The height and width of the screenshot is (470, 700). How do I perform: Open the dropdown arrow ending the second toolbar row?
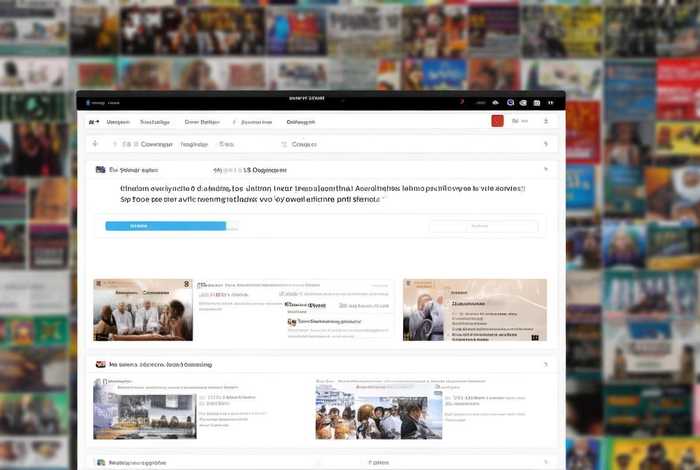[545, 144]
